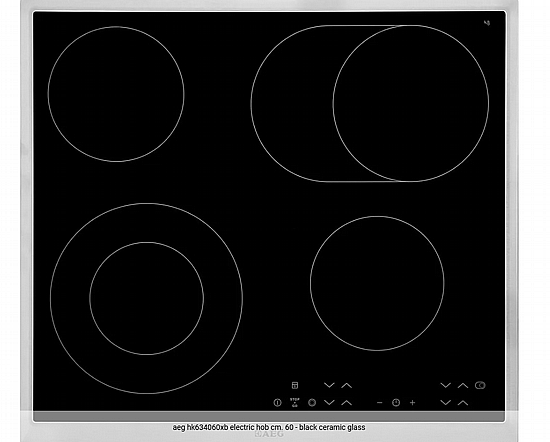
Task: Raise heat with rear-left zone up chevron
Action: [346, 385]
